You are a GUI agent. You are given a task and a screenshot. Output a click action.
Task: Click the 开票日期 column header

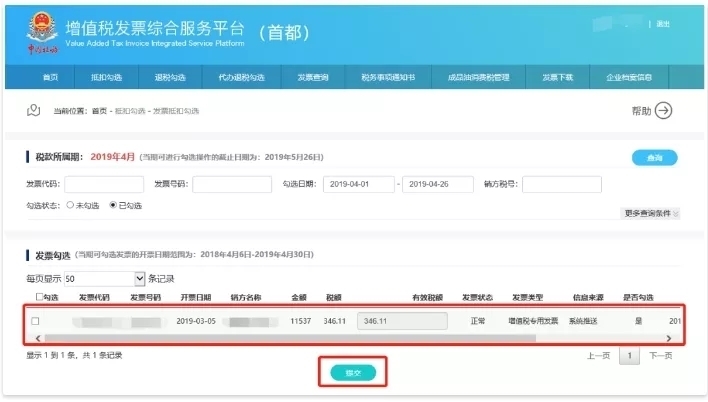196,297
